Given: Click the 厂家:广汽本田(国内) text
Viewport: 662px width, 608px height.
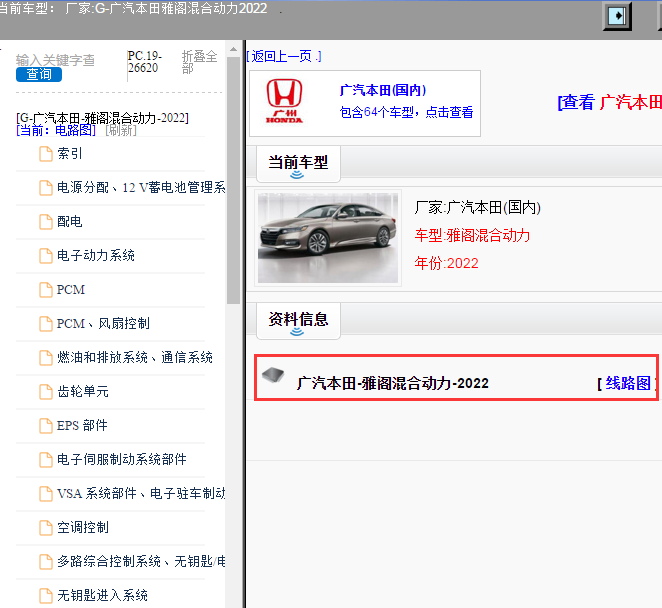Looking at the screenshot, I should click(x=478, y=208).
